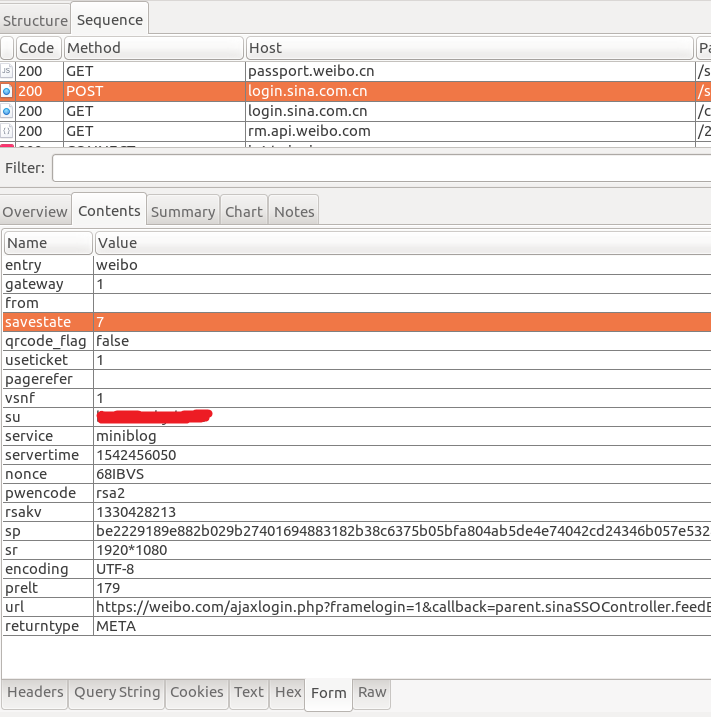Switch to the Structure tab

pos(35,21)
